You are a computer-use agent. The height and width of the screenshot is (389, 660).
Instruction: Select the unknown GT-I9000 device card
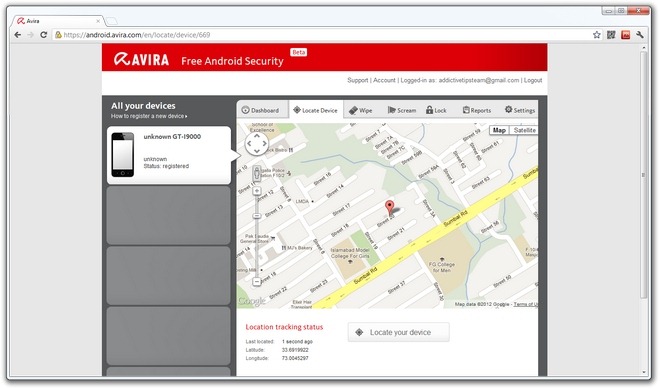[169, 155]
